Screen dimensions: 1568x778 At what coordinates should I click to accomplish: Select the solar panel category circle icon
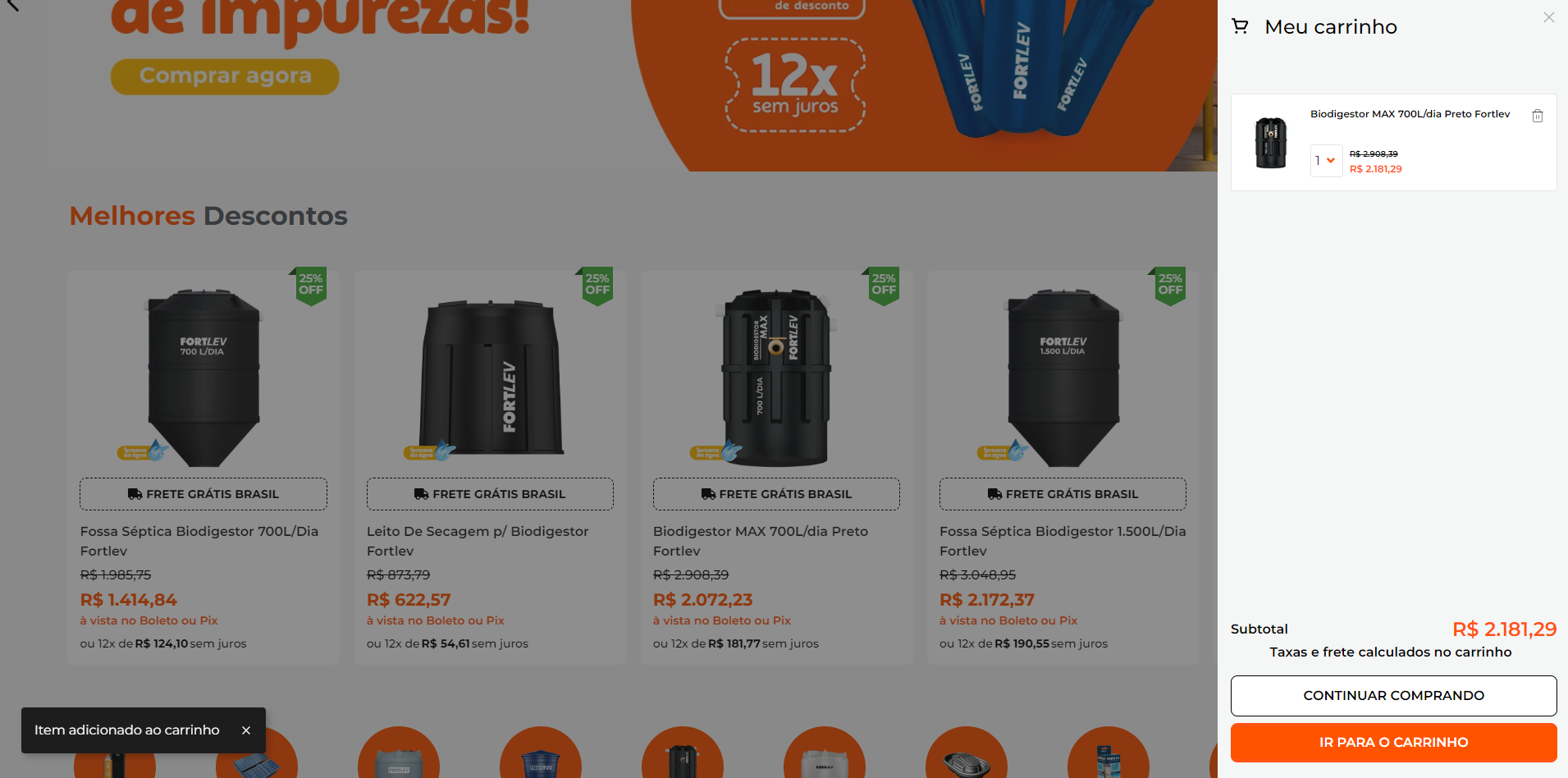point(257,759)
